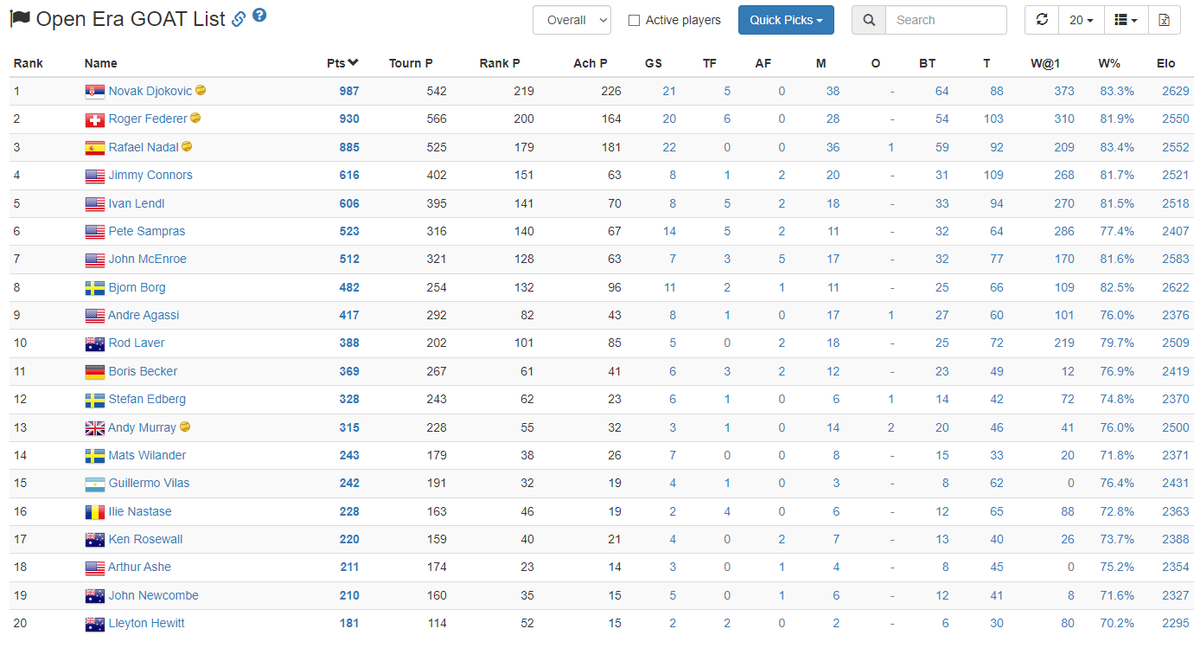Open Bjorn Borg's player link

tap(137, 287)
